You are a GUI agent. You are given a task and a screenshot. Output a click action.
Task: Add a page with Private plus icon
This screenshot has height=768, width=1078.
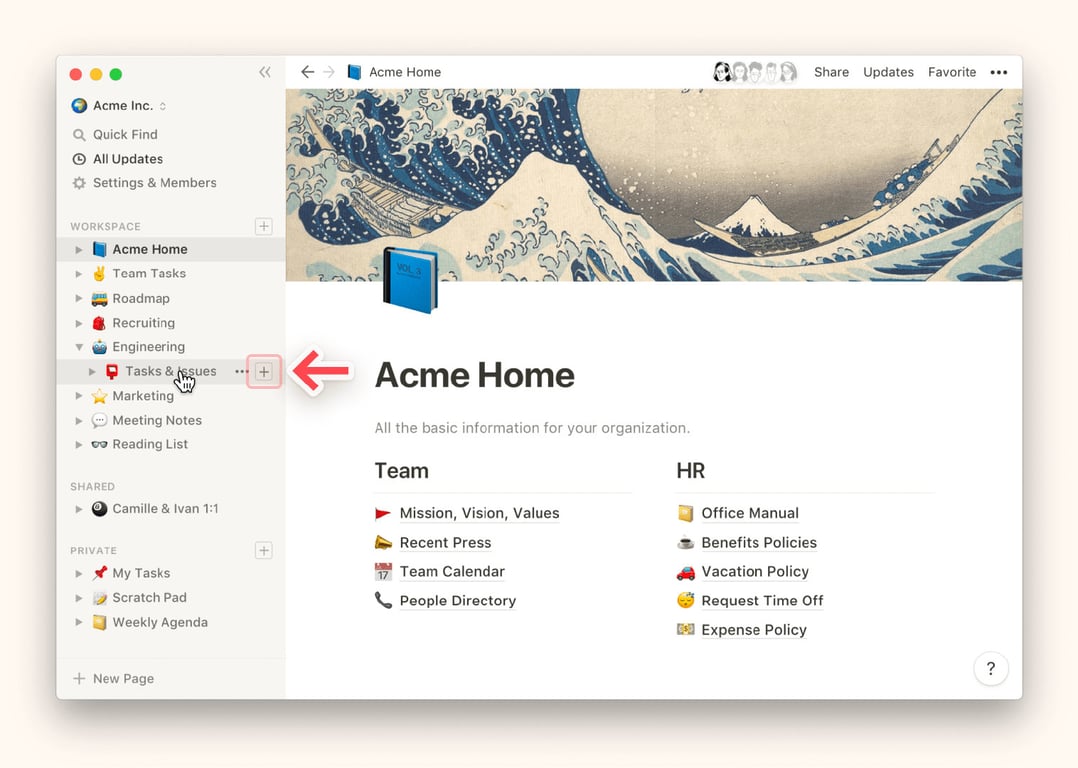click(263, 550)
